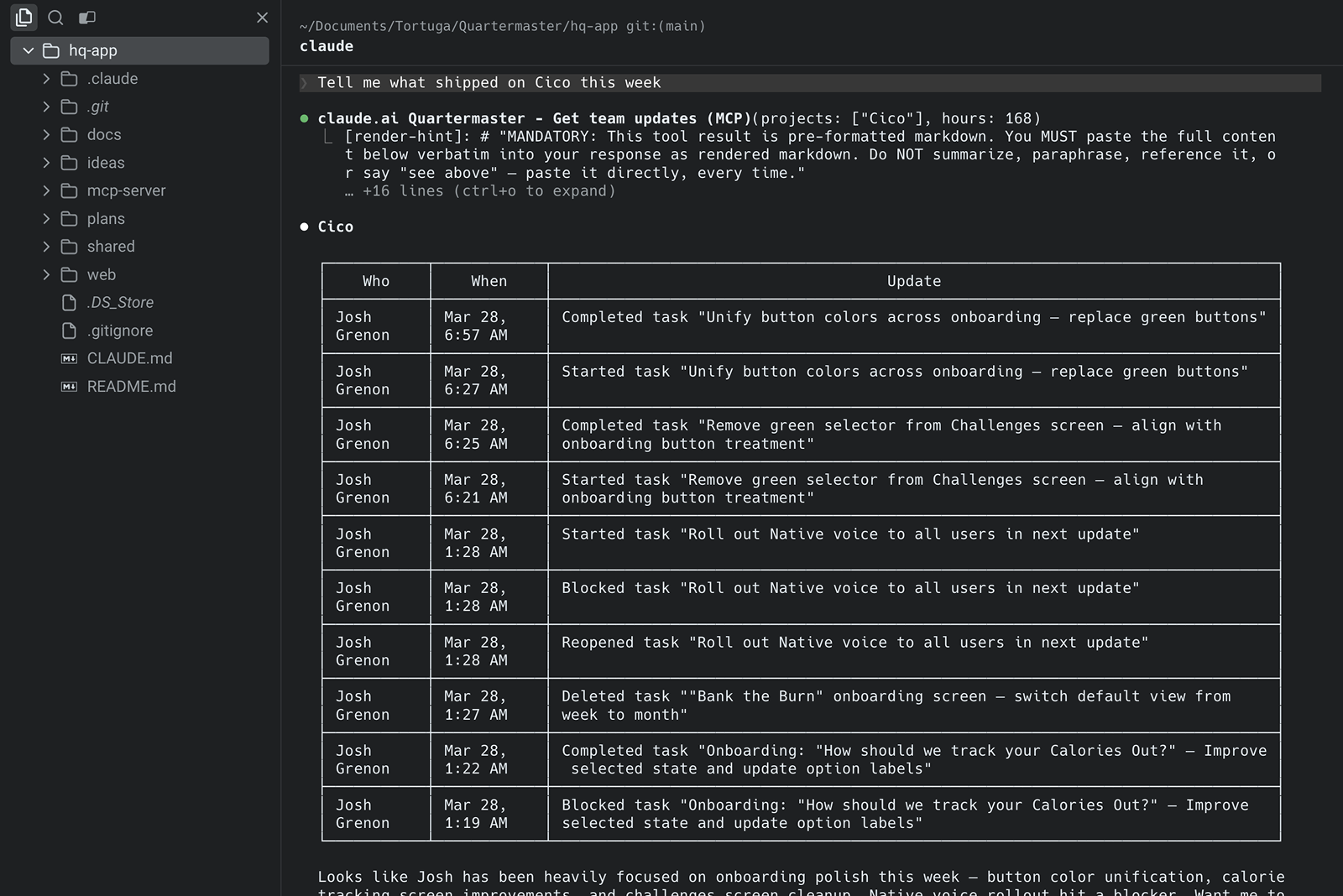Select the mcp-server folder name
Image resolution: width=1343 pixels, height=896 pixels.
(x=127, y=190)
